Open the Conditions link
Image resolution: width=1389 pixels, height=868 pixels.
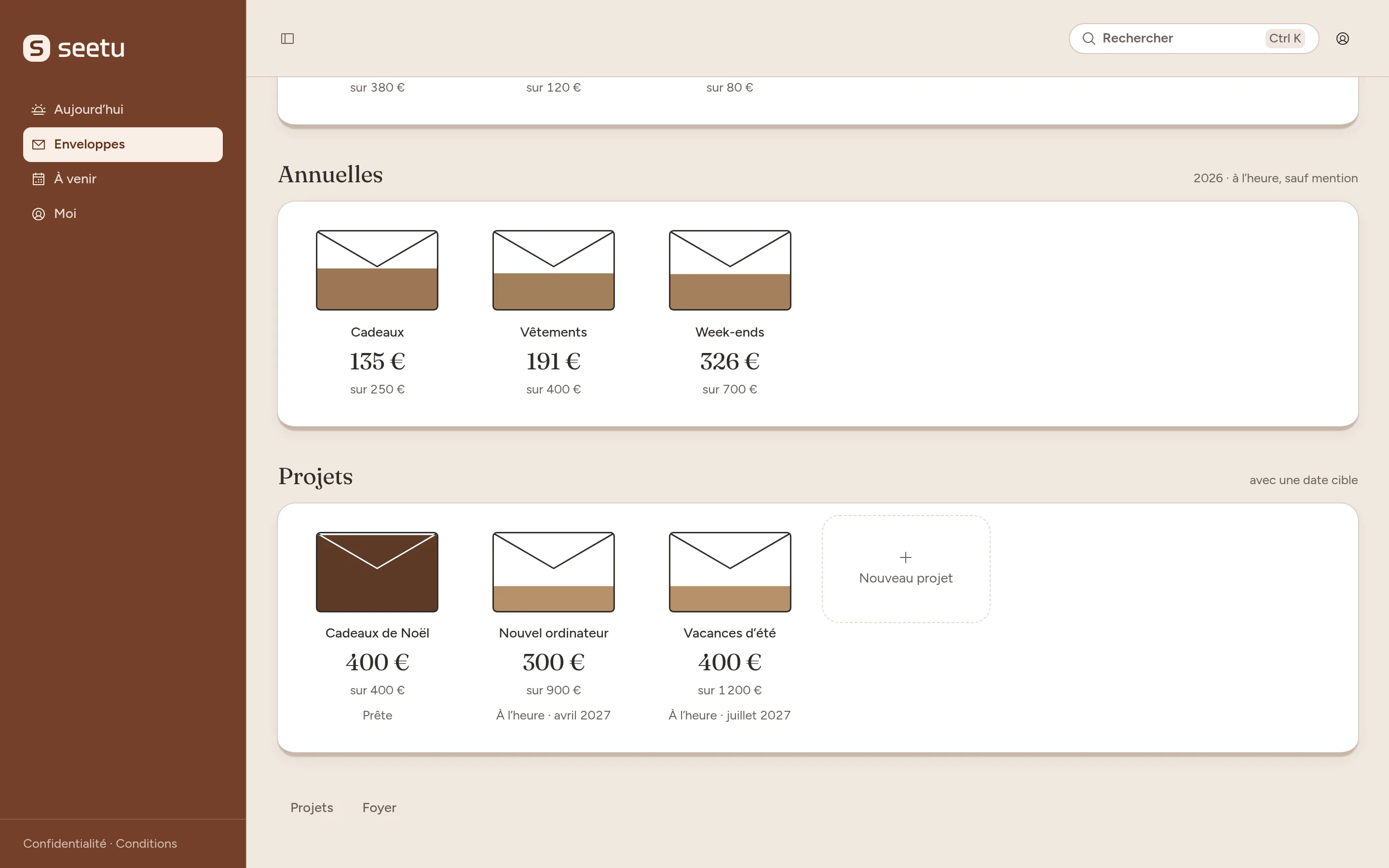(x=146, y=843)
